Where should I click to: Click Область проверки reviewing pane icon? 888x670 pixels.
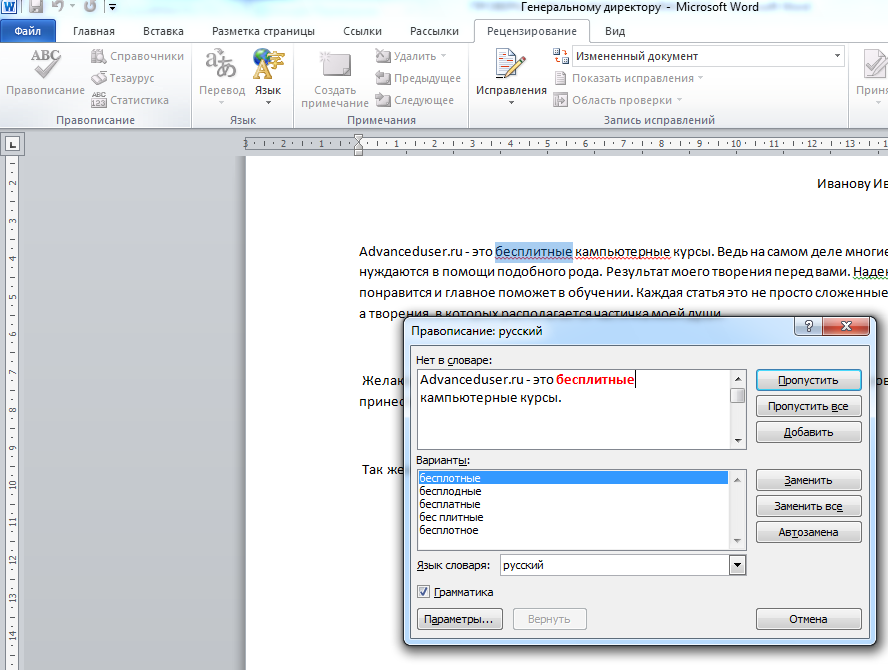click(560, 100)
